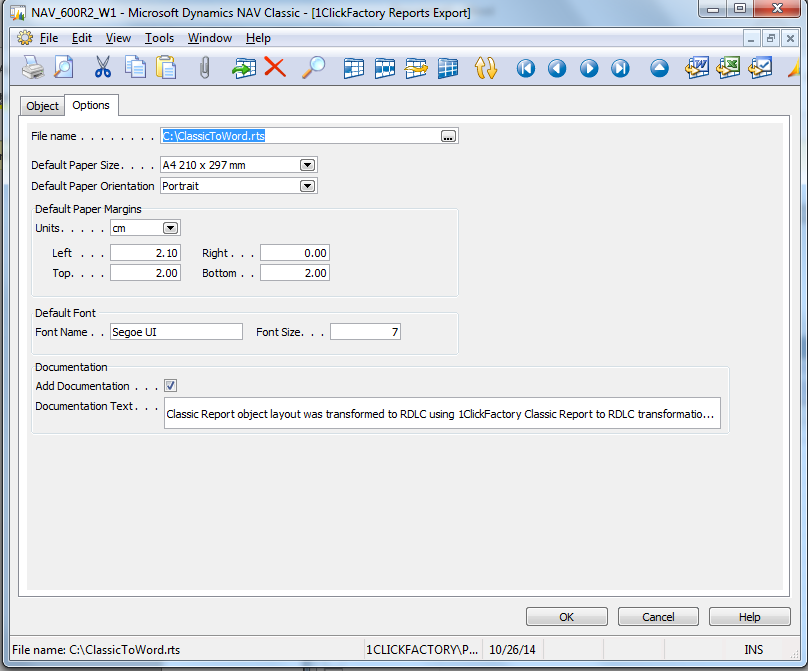Image resolution: width=808 pixels, height=671 pixels.
Task: Click the Paste clipboard icon
Action: [166, 68]
